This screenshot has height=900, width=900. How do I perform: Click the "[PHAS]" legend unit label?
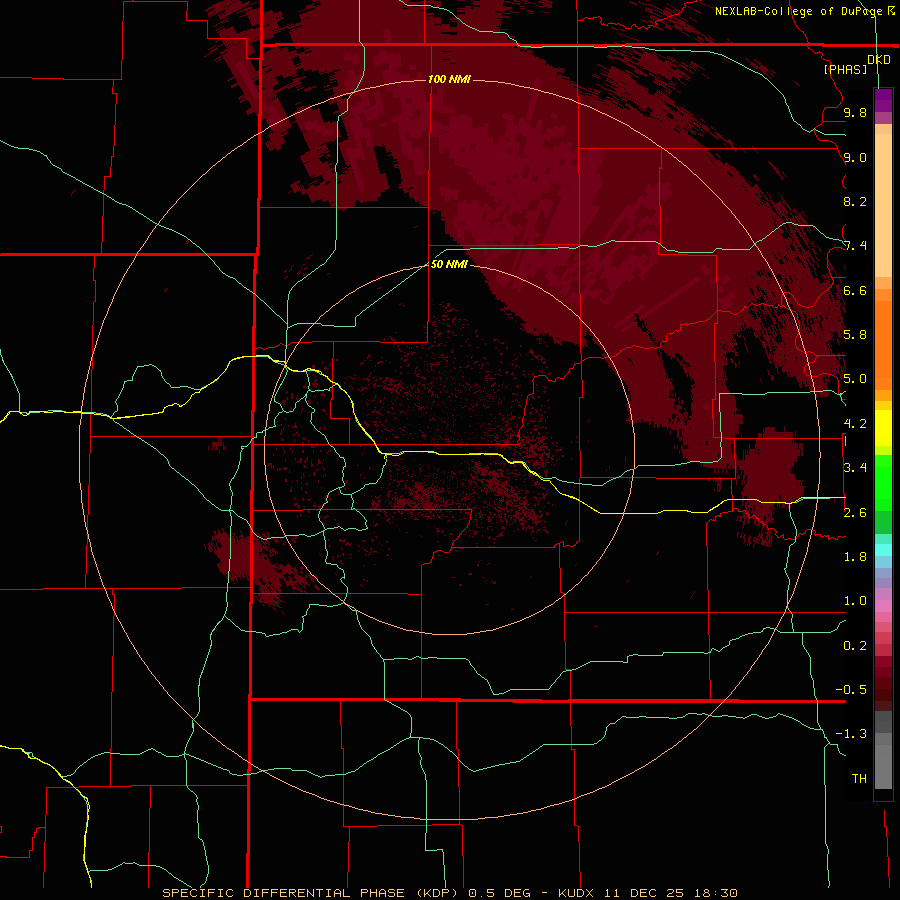(x=845, y=69)
